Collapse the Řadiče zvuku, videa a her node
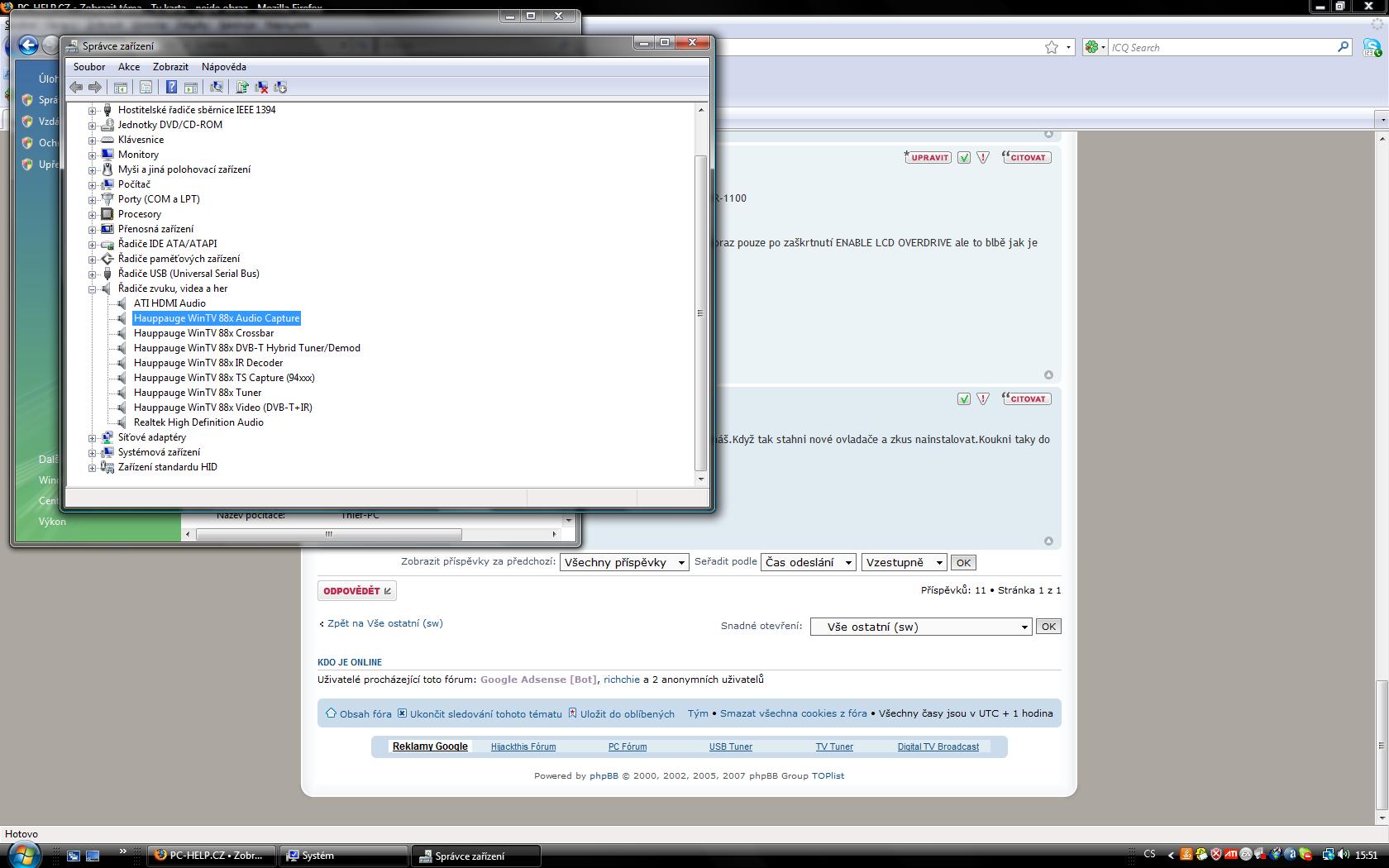Screen dimensions: 1389x868 click(93, 289)
